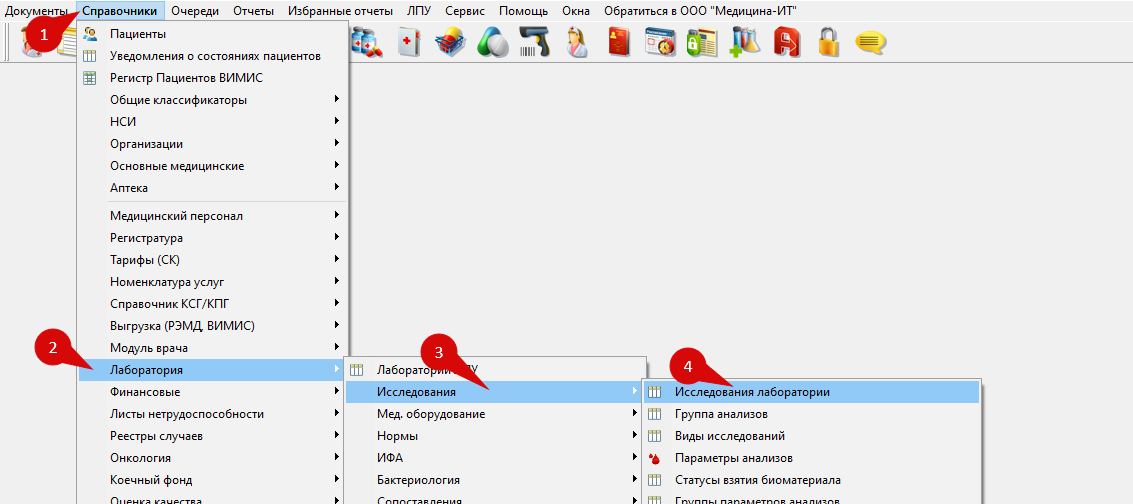Screen dimensions: 1133x504
Task: Open the calendar with clock schedule icon
Action: (x=660, y=42)
